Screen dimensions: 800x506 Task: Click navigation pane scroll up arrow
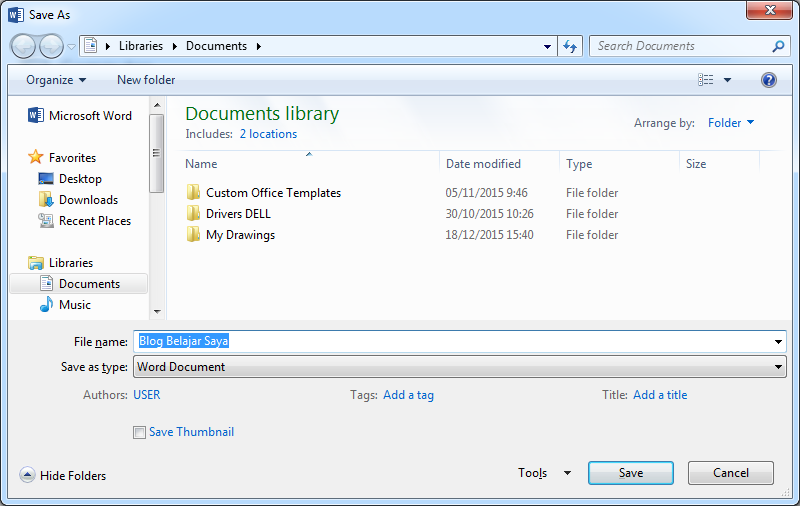click(157, 105)
